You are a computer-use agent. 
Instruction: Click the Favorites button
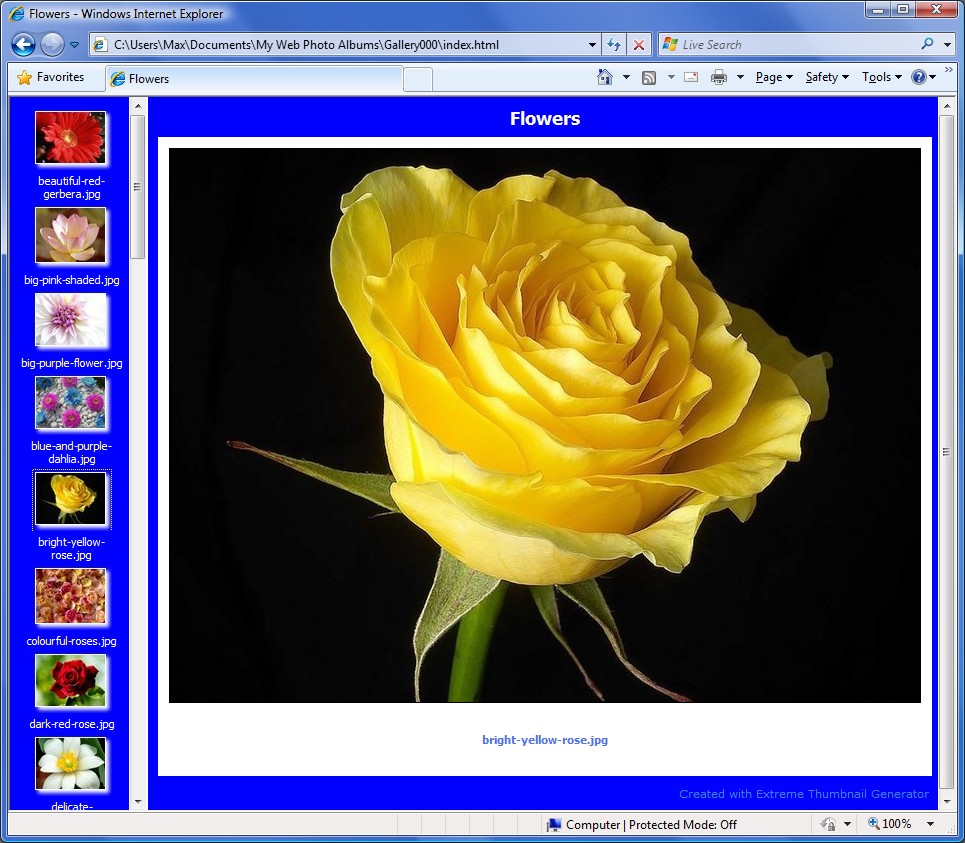click(56, 77)
